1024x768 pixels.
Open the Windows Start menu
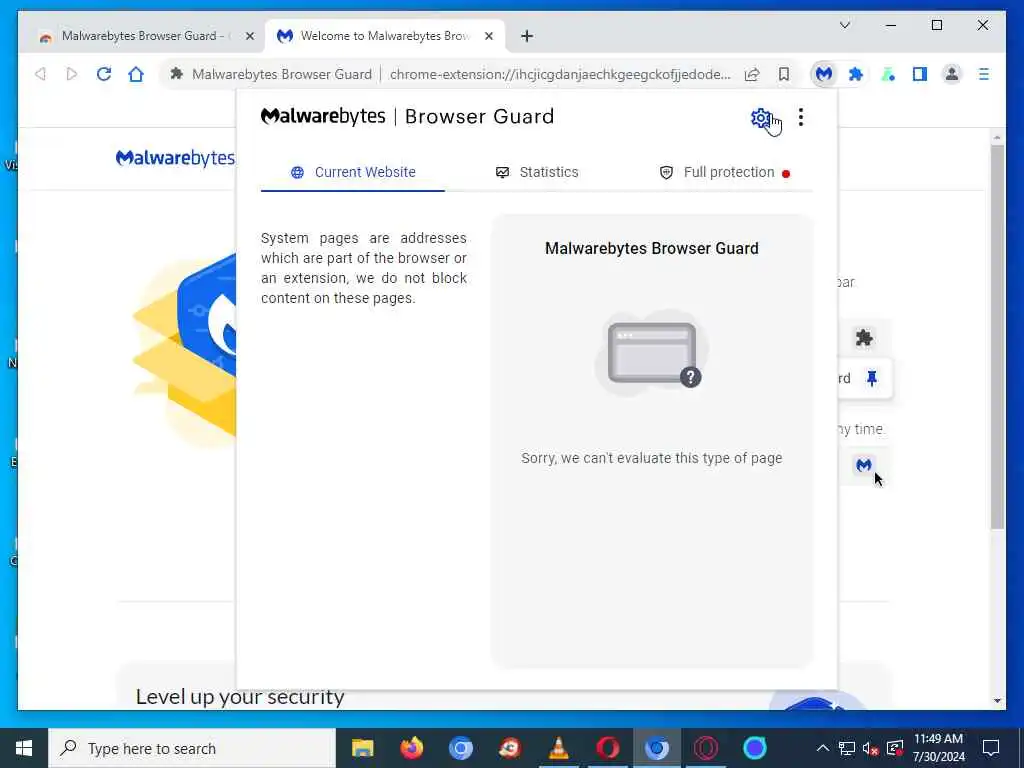tap(24, 748)
